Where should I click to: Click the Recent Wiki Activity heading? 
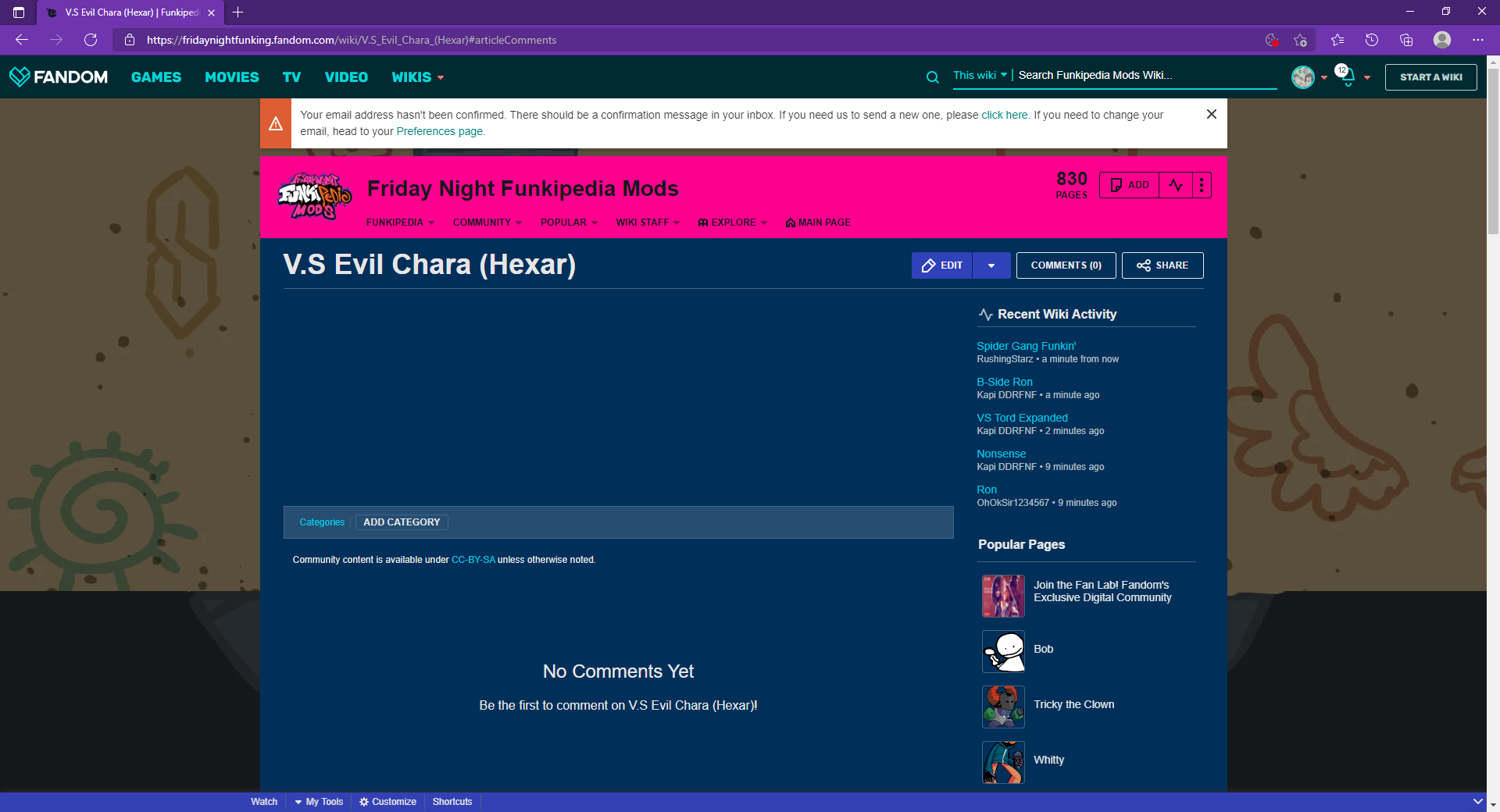1057,314
